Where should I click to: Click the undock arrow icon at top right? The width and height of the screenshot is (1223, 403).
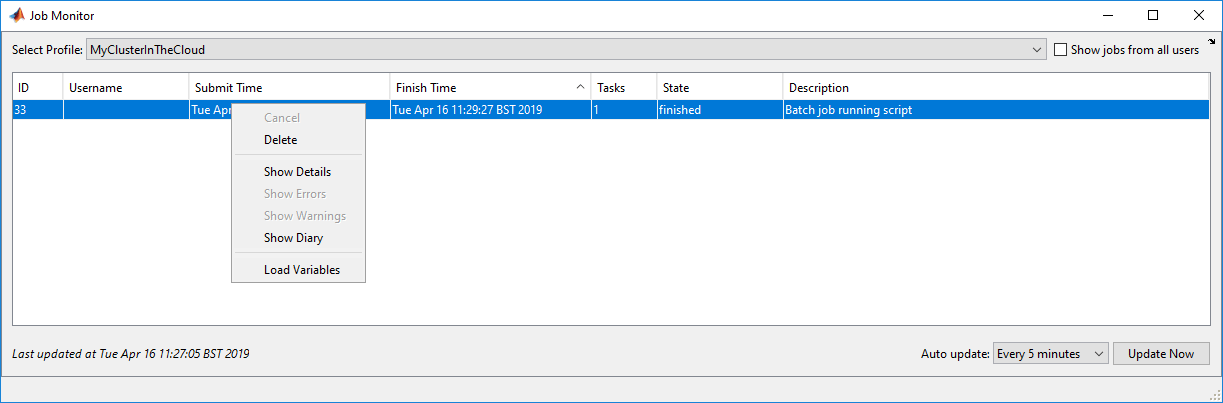[x=1212, y=41]
